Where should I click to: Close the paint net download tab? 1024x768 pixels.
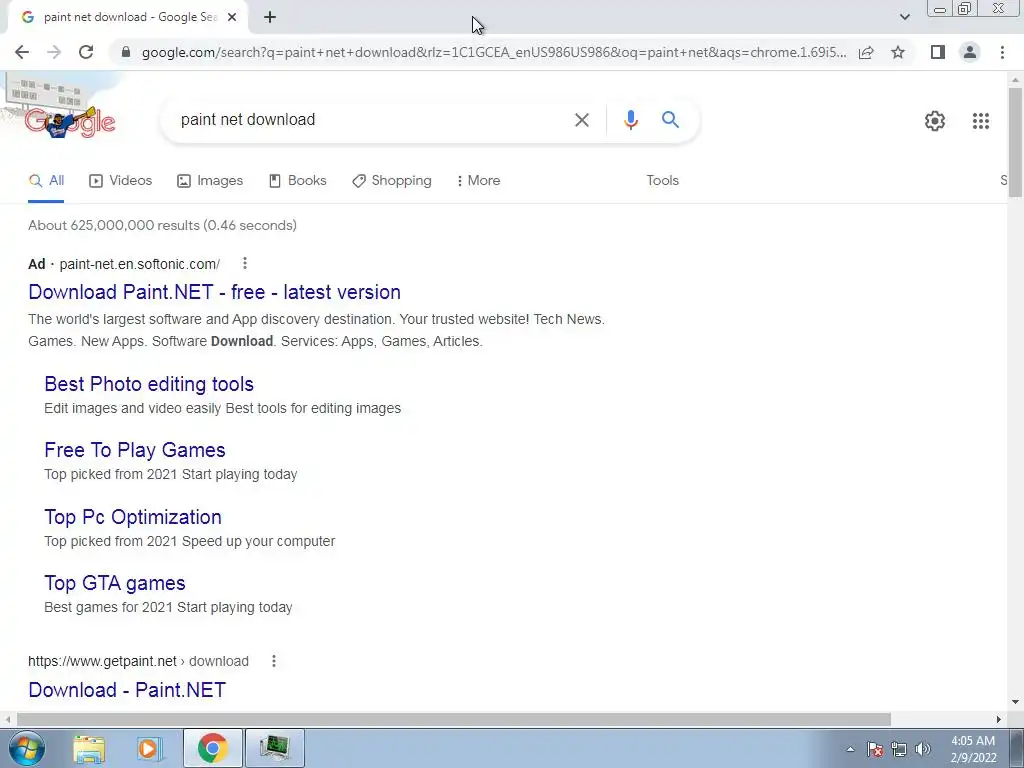pos(232,18)
